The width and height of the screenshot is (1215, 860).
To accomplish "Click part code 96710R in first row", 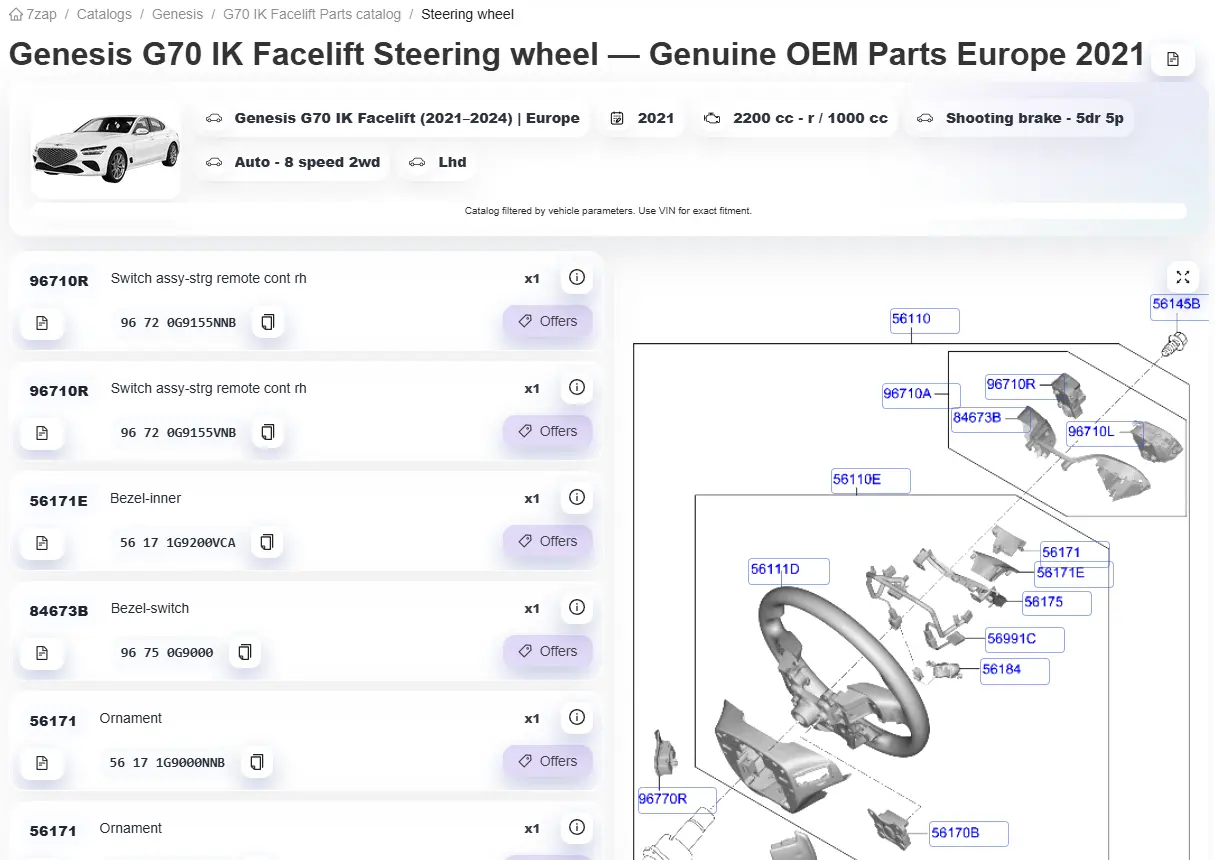I will click(59, 281).
